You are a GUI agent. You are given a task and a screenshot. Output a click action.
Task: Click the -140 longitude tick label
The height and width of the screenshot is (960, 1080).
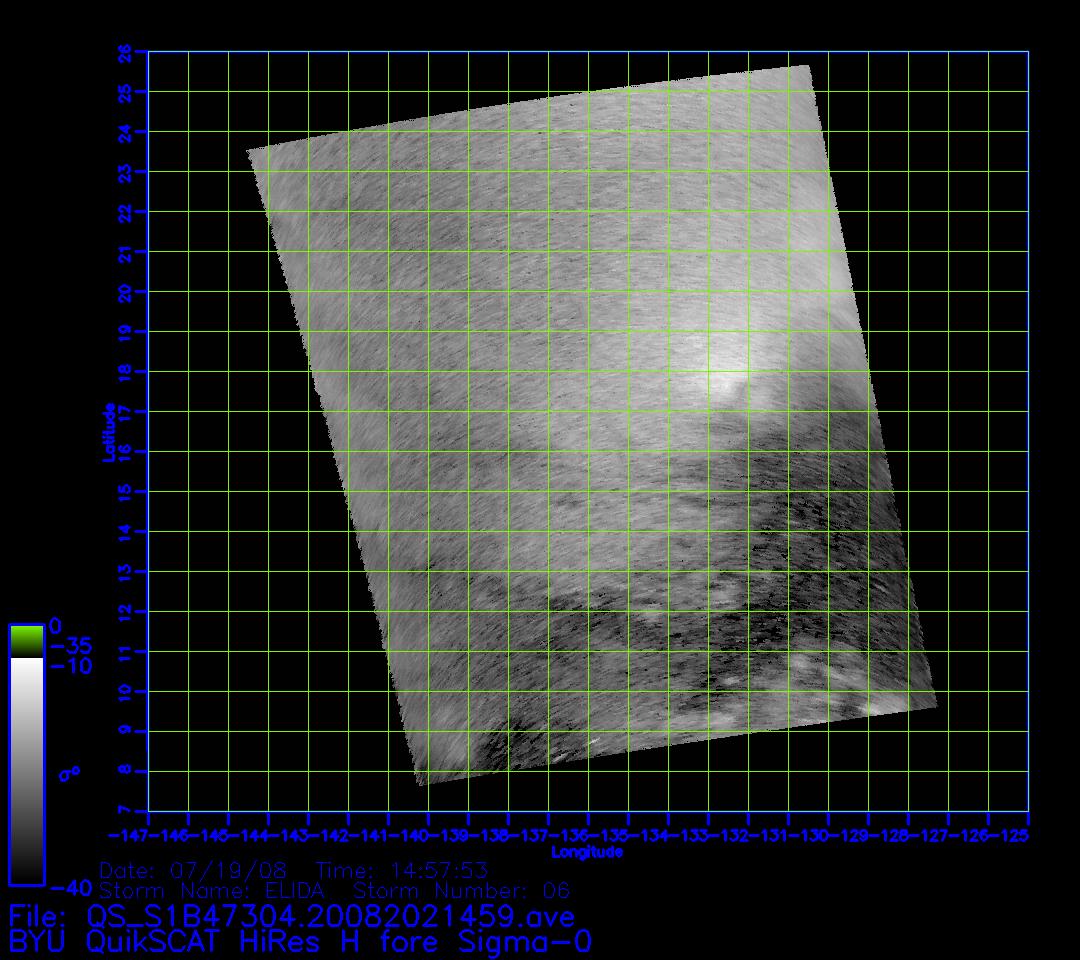coord(408,834)
